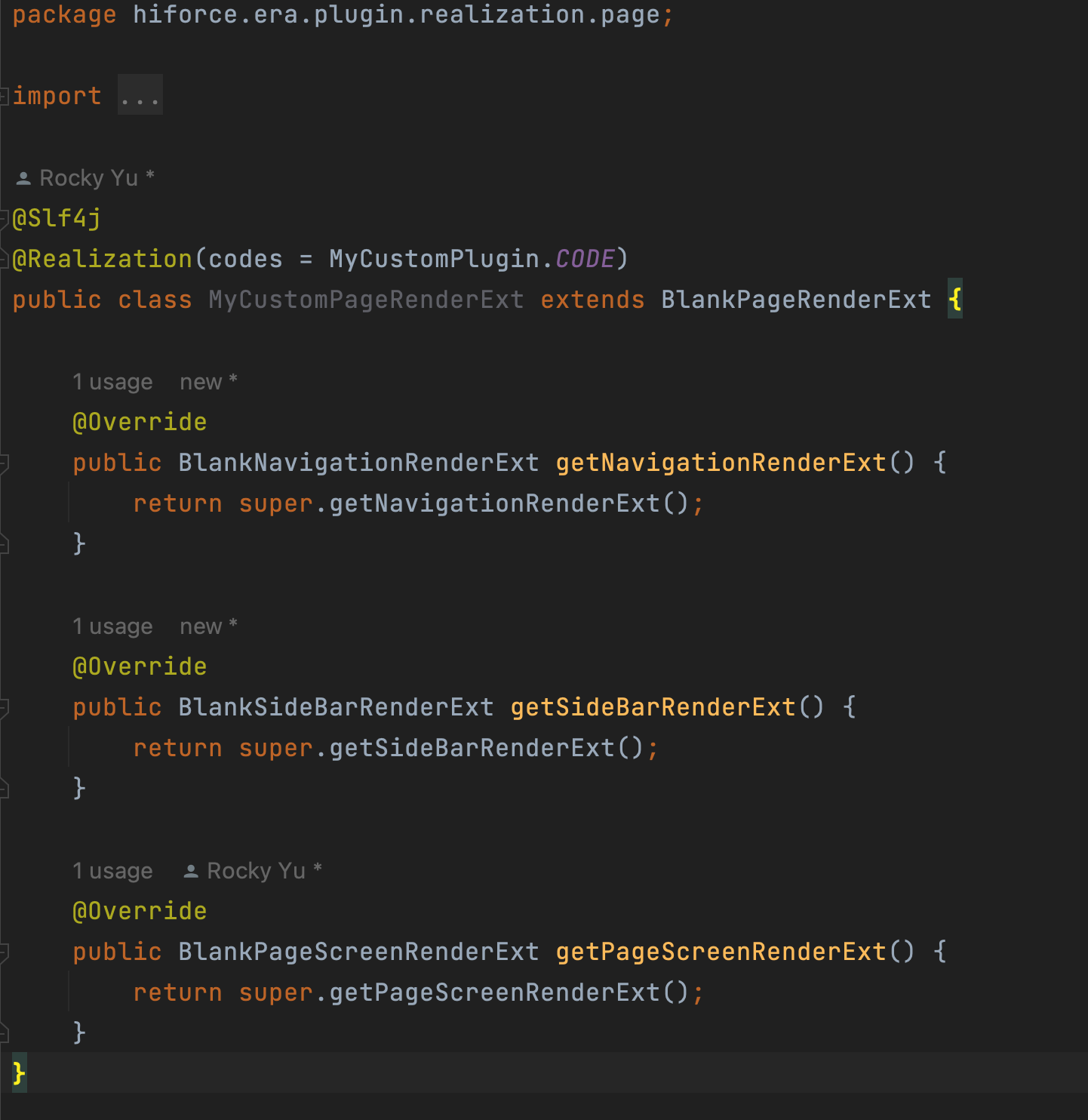Expand the folded import ellipsis block
This screenshot has height=1120, width=1088.
click(x=140, y=95)
